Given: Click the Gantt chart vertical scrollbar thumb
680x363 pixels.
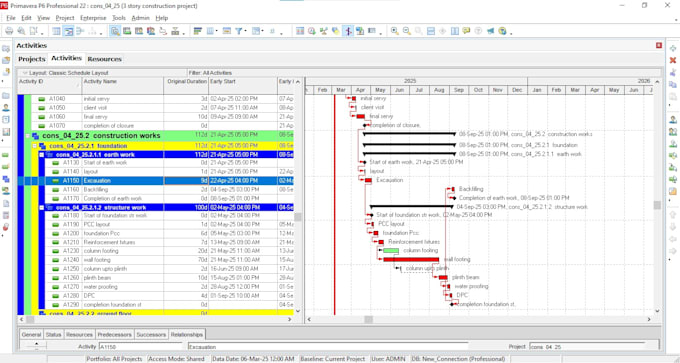Looking at the screenshot, I should (657, 205).
